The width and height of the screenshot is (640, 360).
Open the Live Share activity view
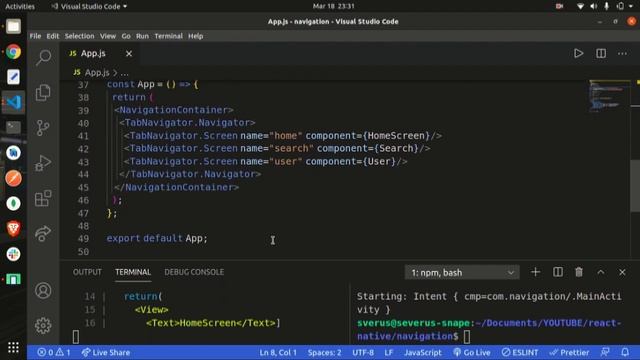pos(43,233)
